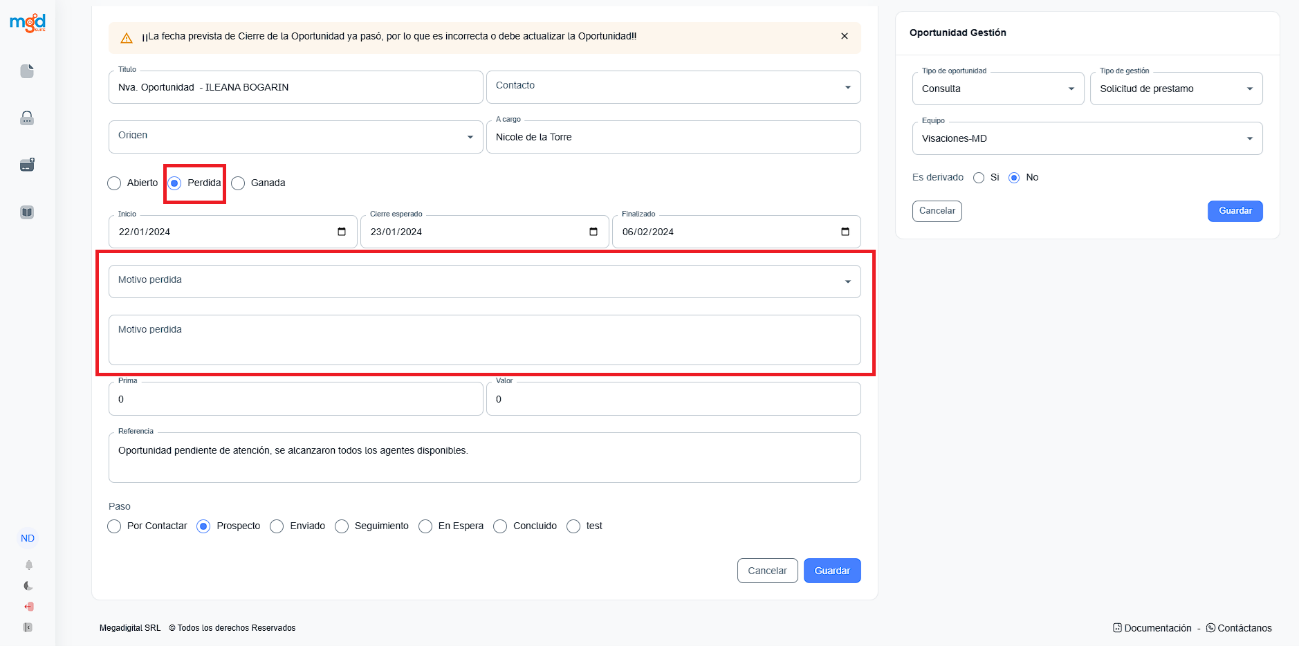
Task: Dismiss the warning alert with the X
Action: click(844, 36)
